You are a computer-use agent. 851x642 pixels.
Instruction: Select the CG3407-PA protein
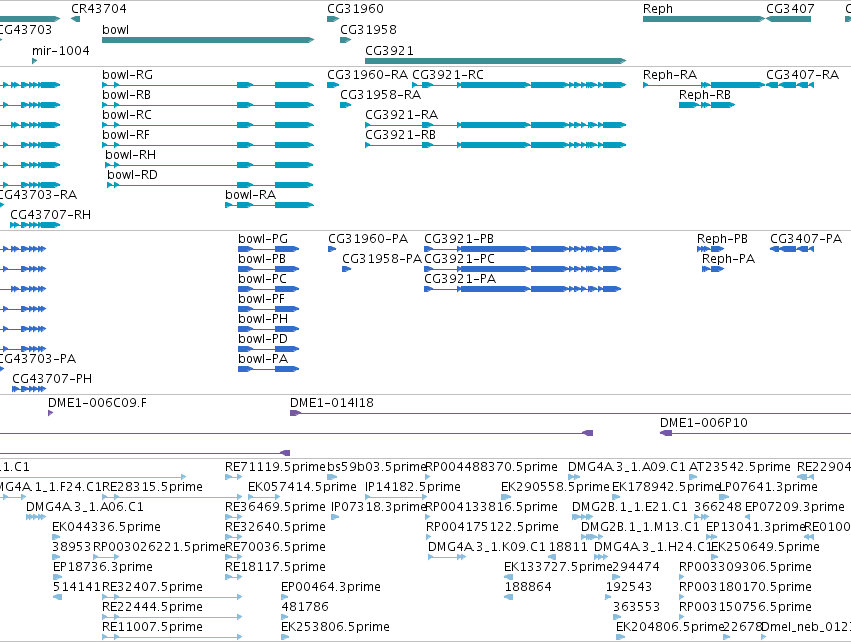click(x=792, y=249)
